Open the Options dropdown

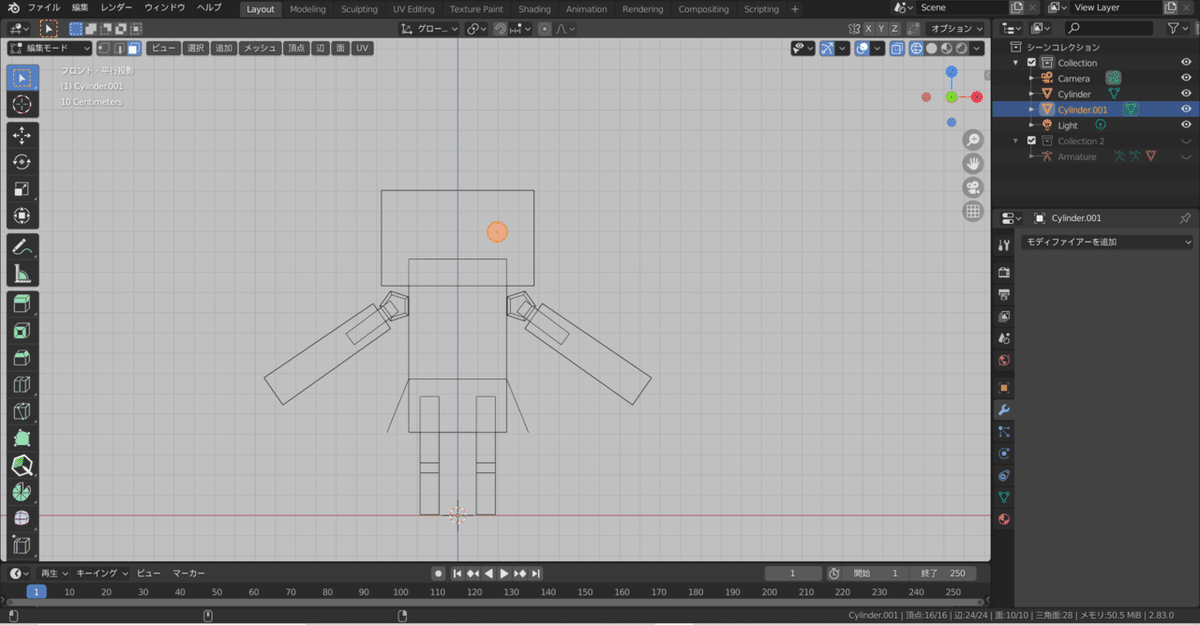coord(956,29)
